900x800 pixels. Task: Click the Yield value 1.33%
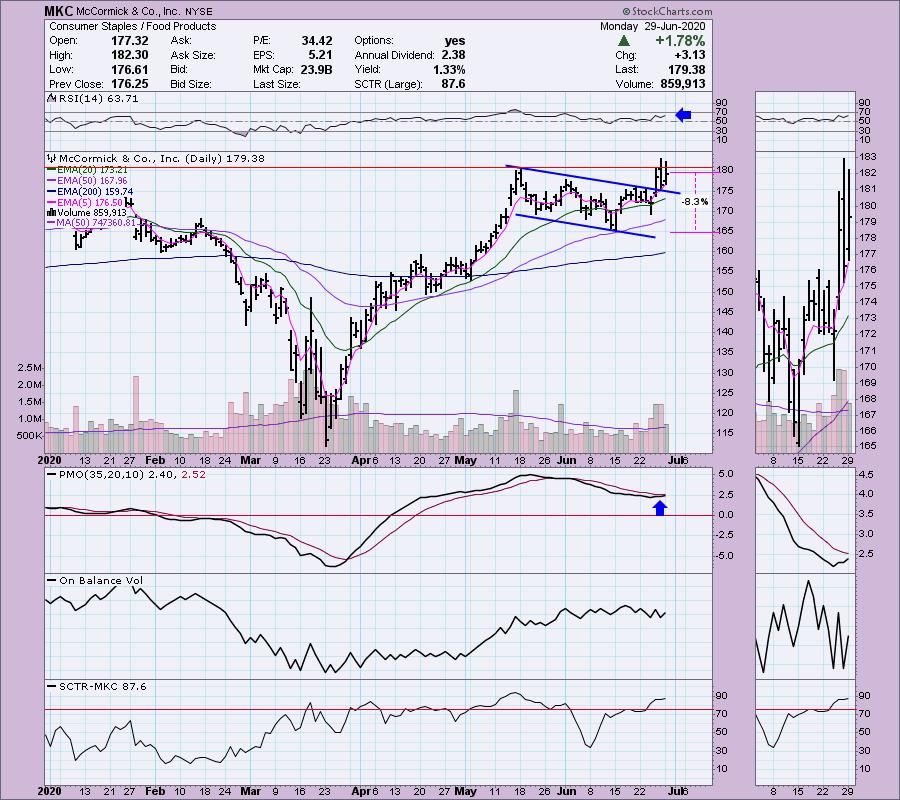coord(449,69)
